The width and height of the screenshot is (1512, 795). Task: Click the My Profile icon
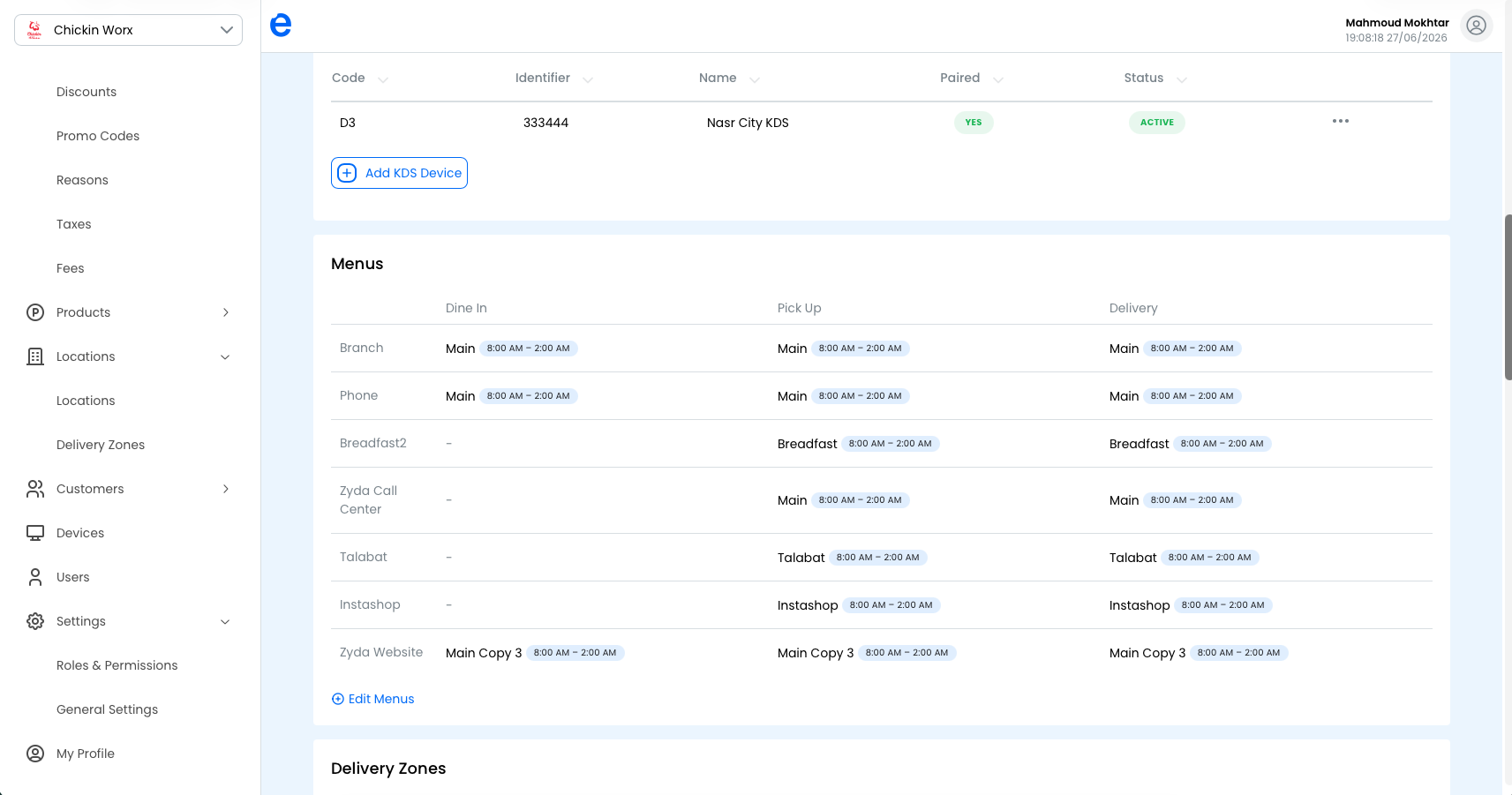(35, 754)
